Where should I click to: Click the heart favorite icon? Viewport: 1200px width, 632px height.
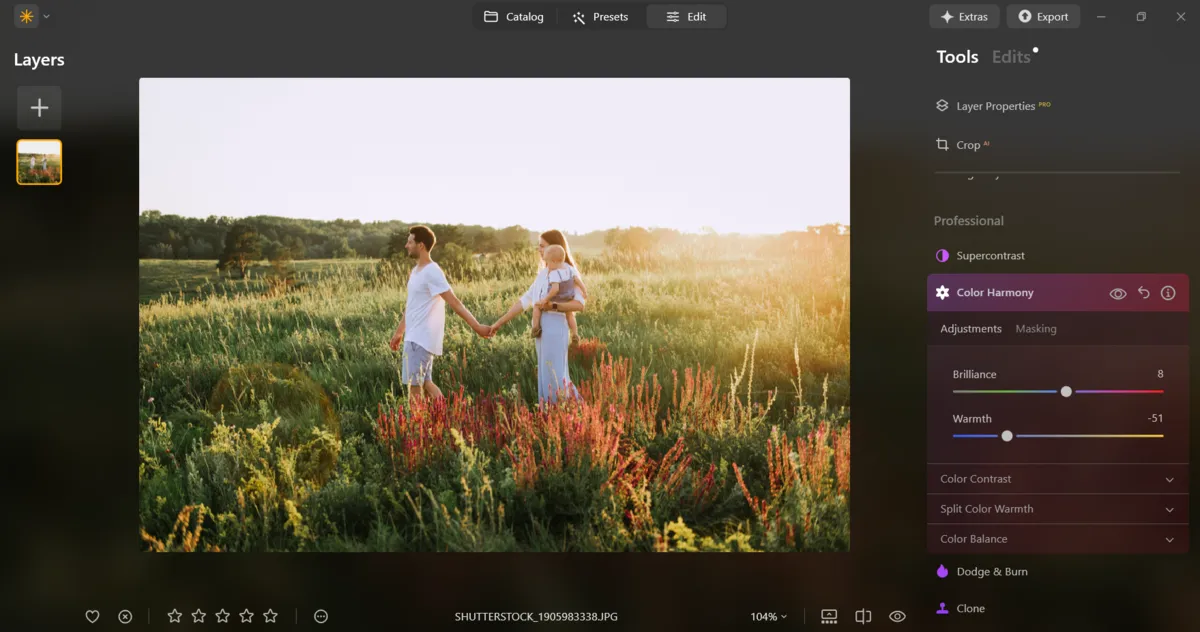tap(92, 617)
